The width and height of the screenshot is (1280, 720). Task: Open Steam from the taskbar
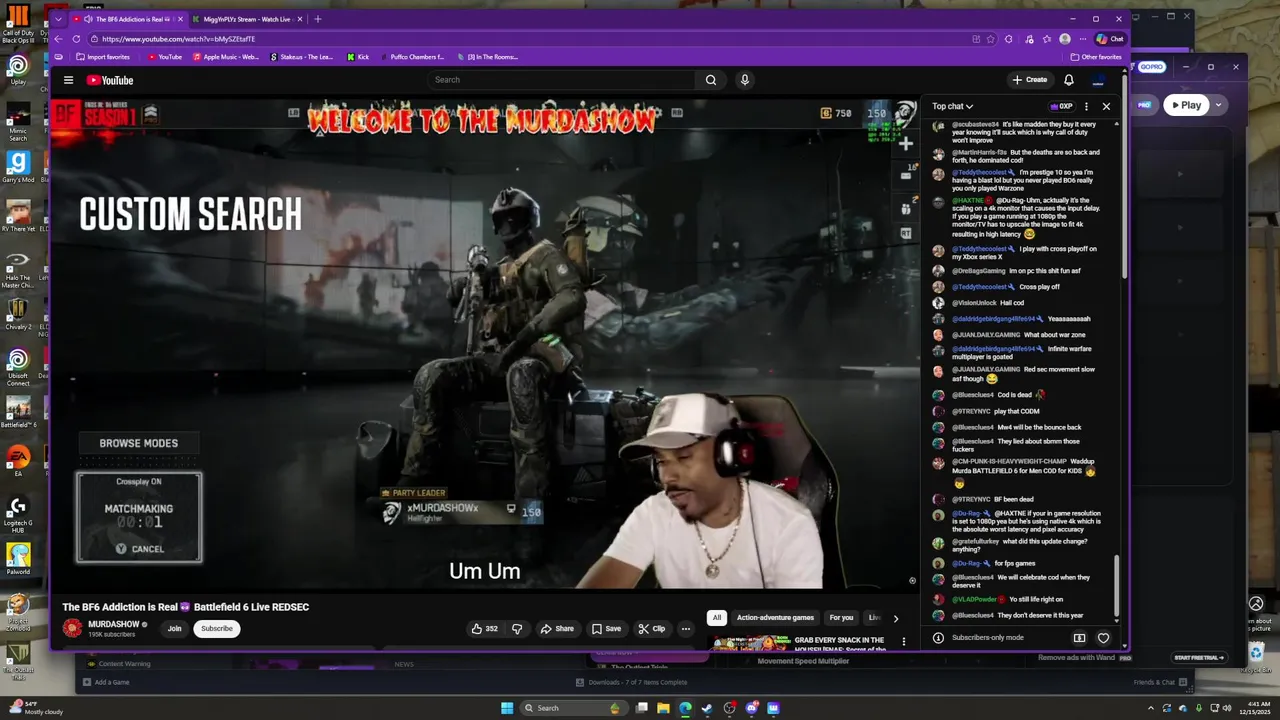[x=707, y=708]
